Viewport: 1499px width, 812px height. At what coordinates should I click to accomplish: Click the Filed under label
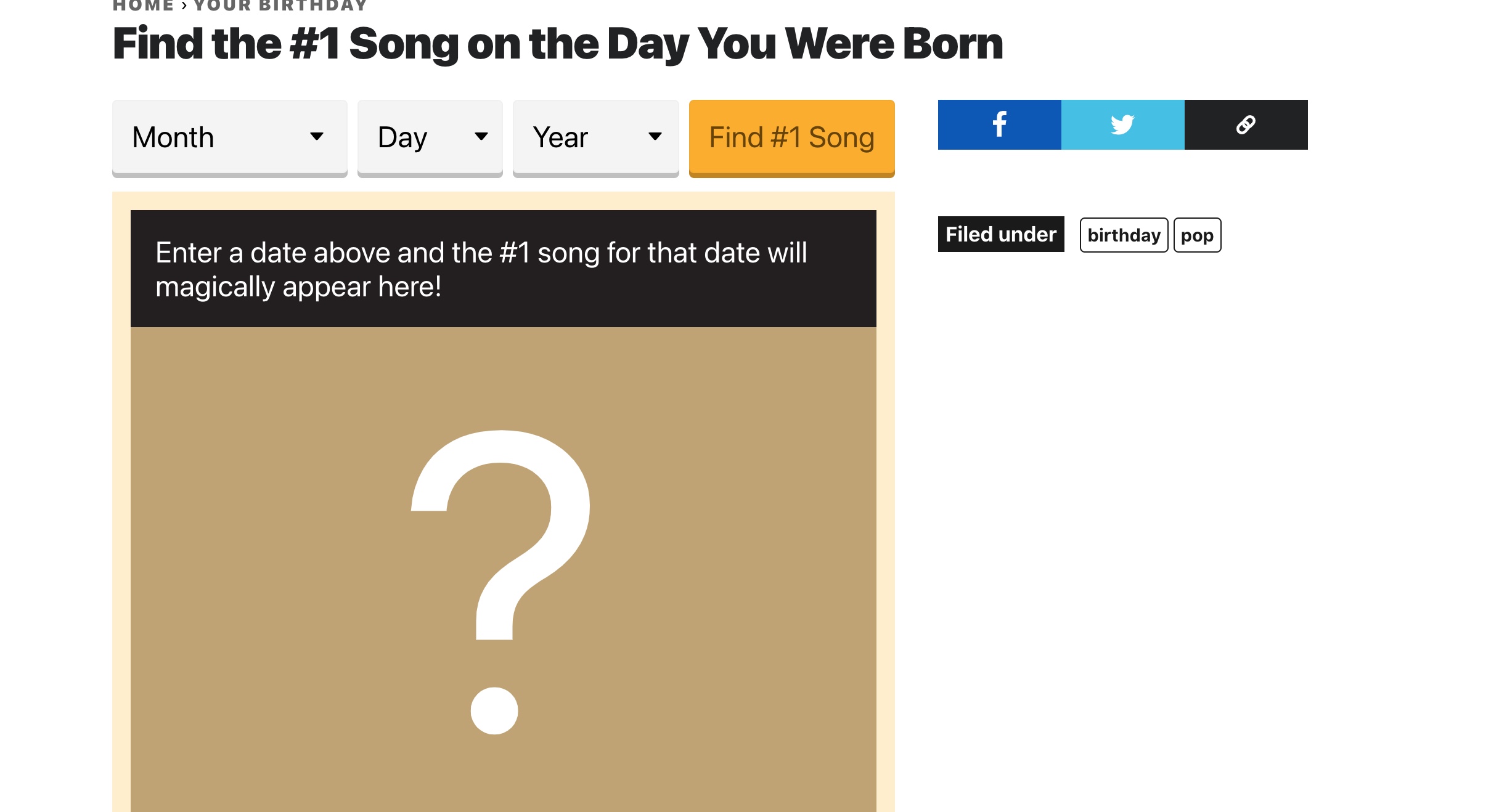tap(1001, 234)
